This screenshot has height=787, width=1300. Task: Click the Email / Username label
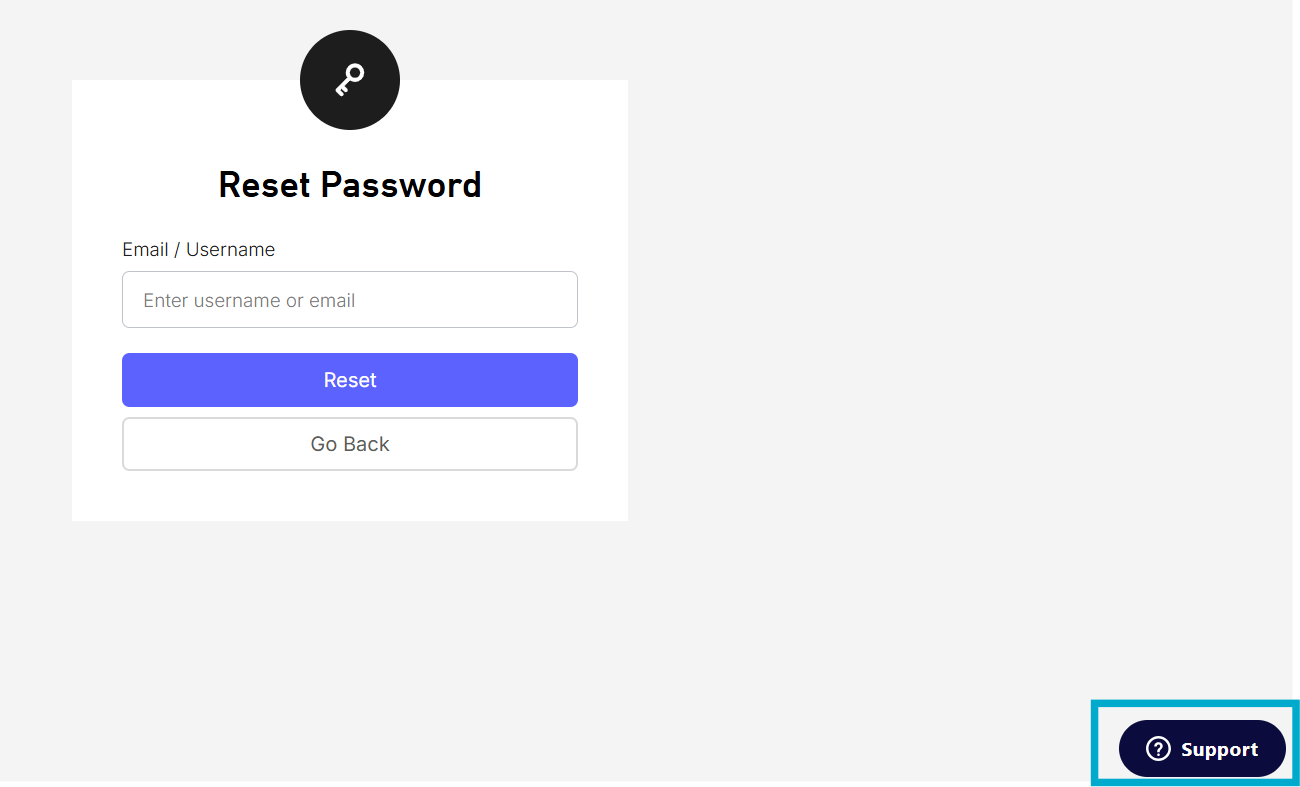coord(199,250)
